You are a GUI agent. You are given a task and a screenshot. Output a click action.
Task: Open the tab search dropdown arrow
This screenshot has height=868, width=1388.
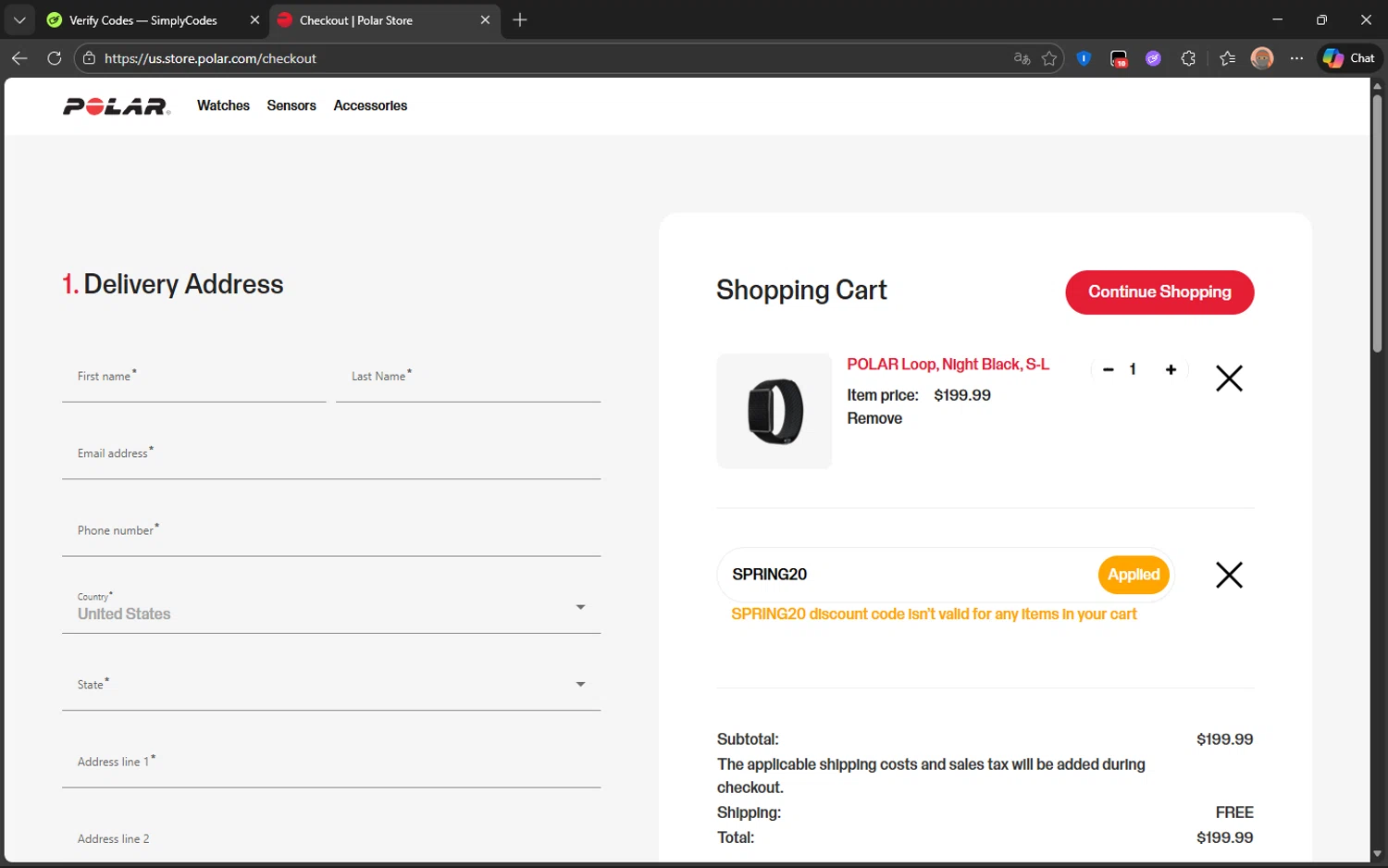tap(19, 19)
